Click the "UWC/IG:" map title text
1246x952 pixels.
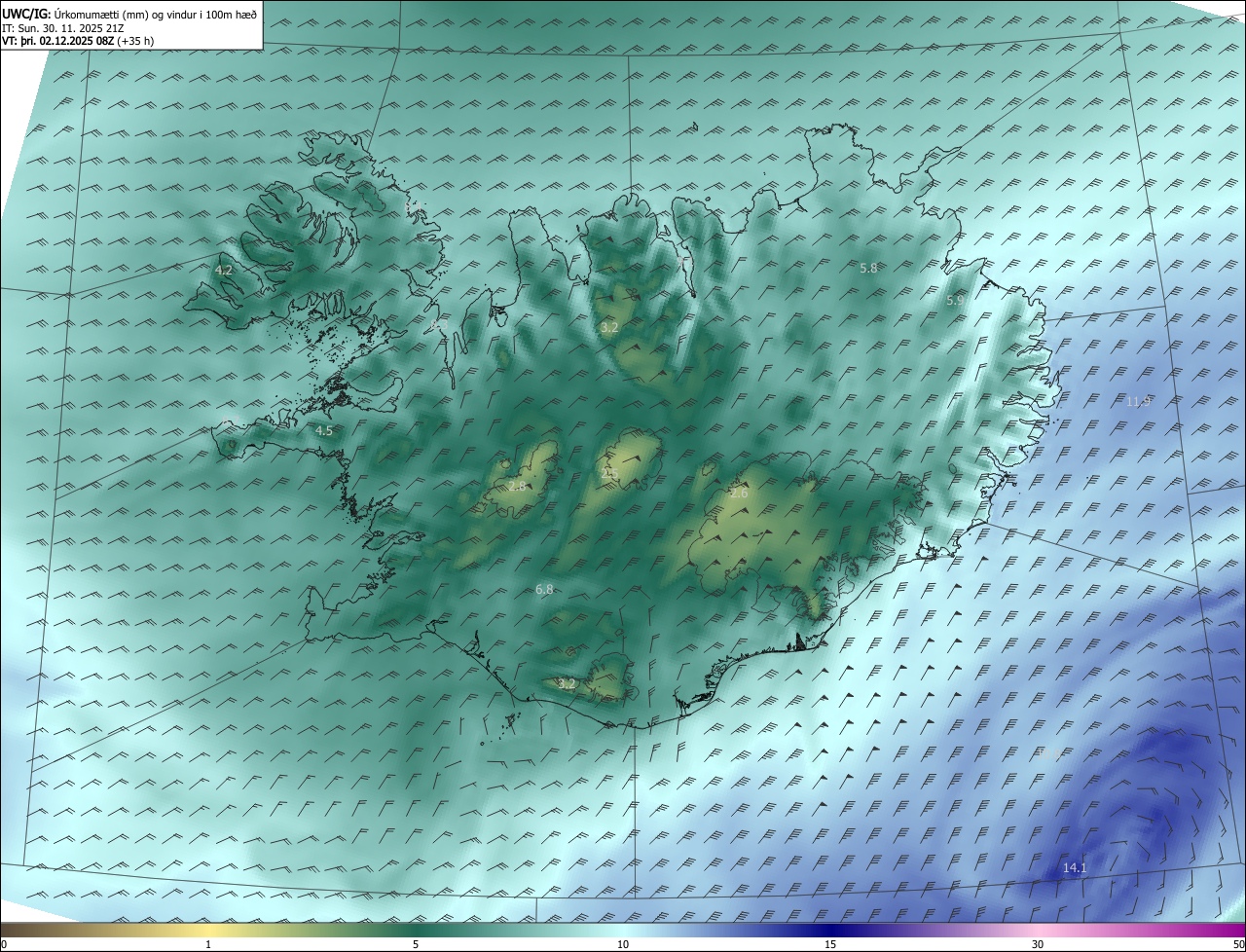26,15
